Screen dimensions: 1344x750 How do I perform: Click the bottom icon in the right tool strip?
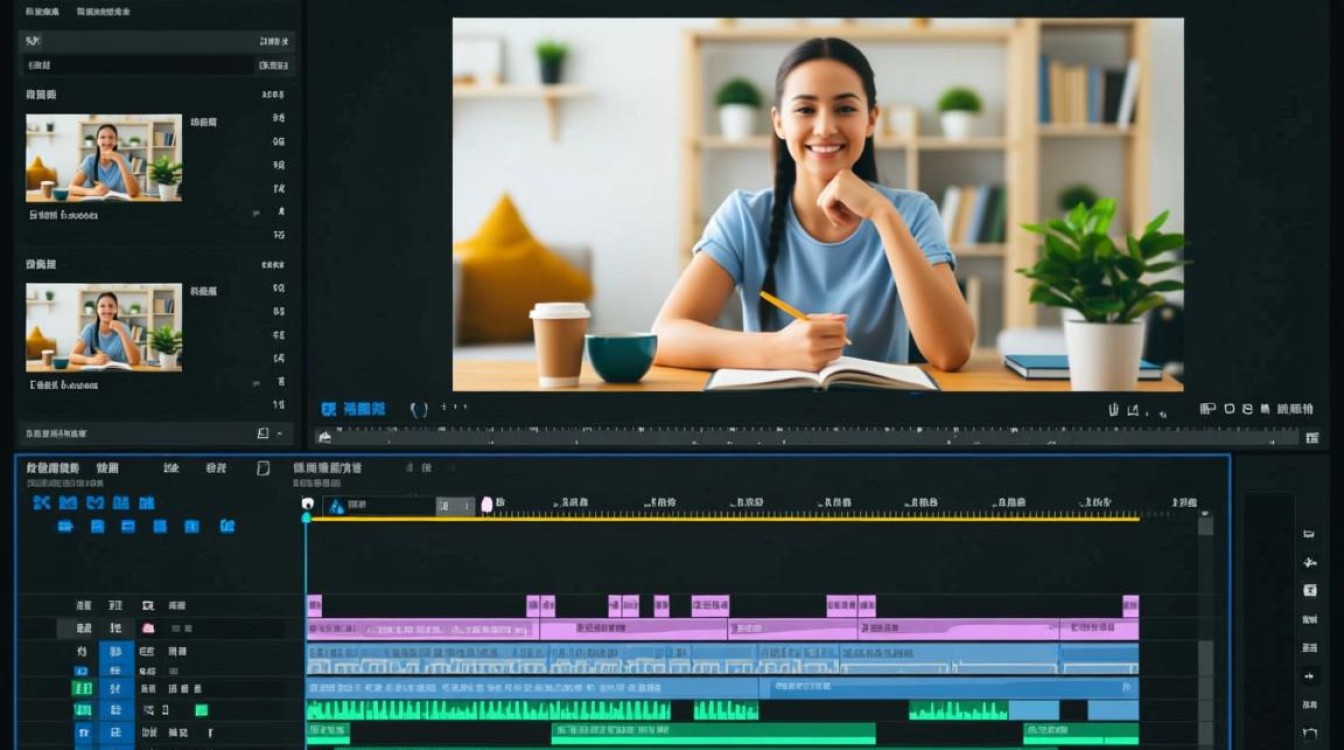(1310, 733)
